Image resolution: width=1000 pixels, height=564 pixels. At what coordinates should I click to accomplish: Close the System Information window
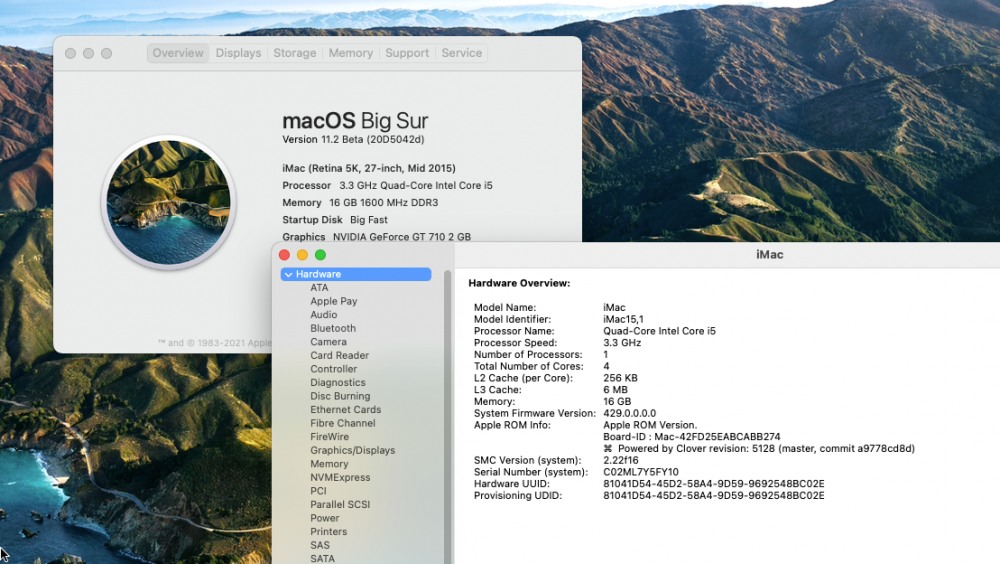pos(284,255)
